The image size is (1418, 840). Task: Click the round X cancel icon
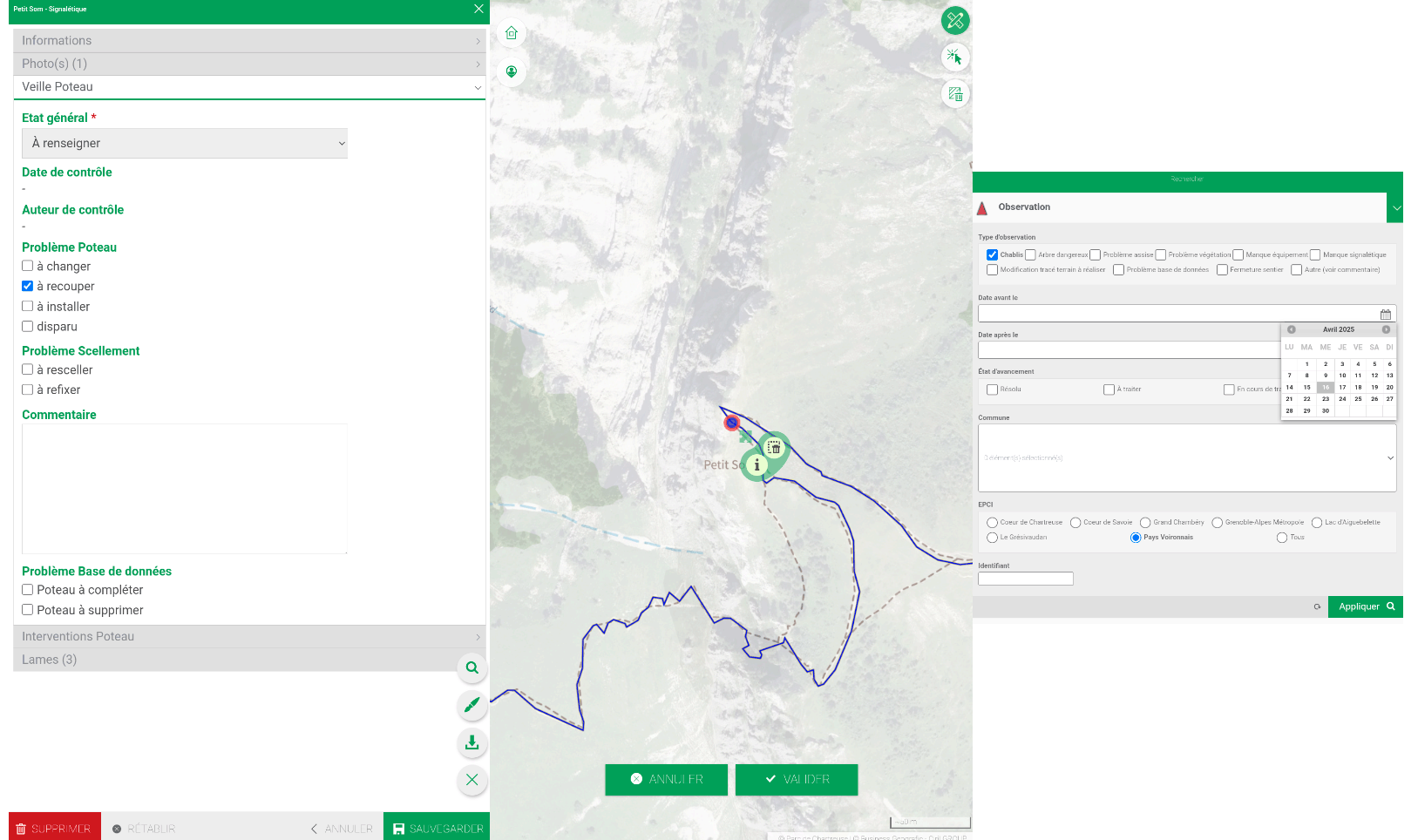tap(472, 780)
